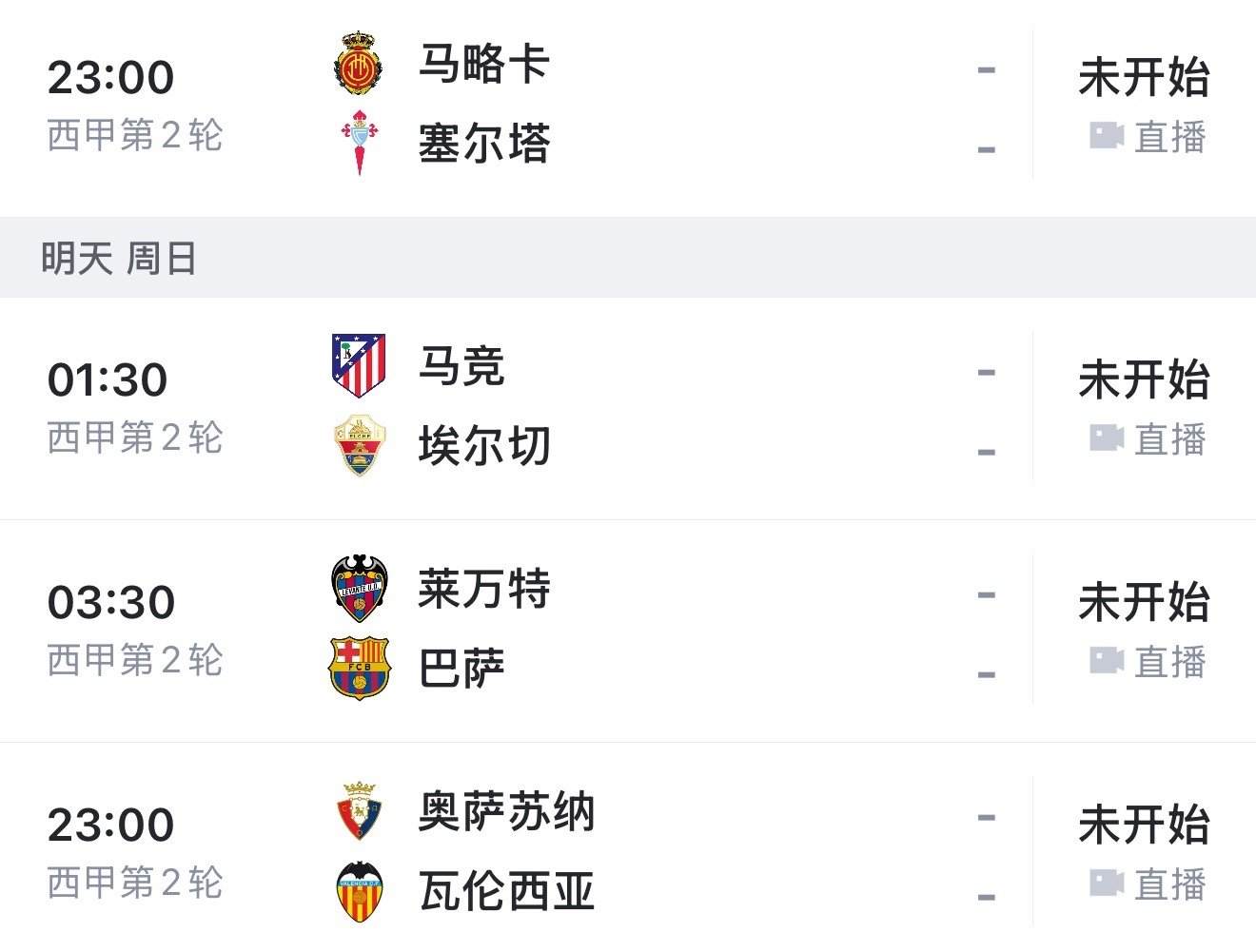Open the 03:30 西甲第2轮 match row
Screen dimensions: 1256x952
(628, 631)
